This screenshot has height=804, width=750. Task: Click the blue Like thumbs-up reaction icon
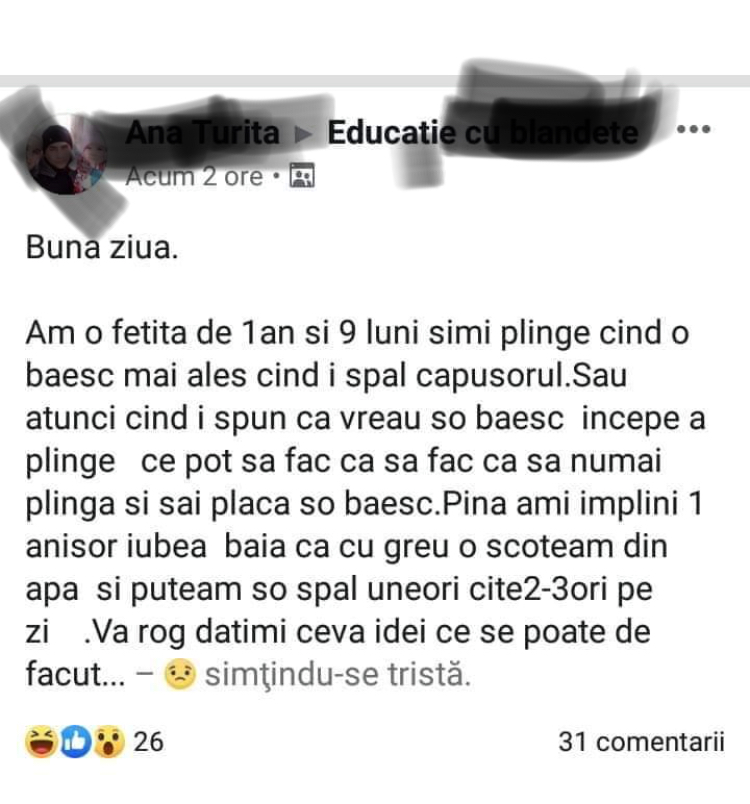tap(75, 742)
